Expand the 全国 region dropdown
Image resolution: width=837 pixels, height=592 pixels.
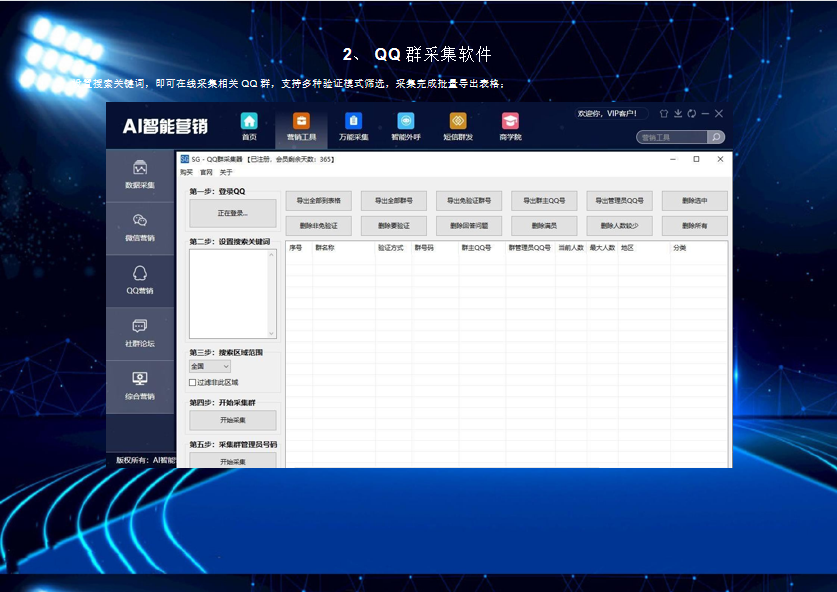point(210,366)
